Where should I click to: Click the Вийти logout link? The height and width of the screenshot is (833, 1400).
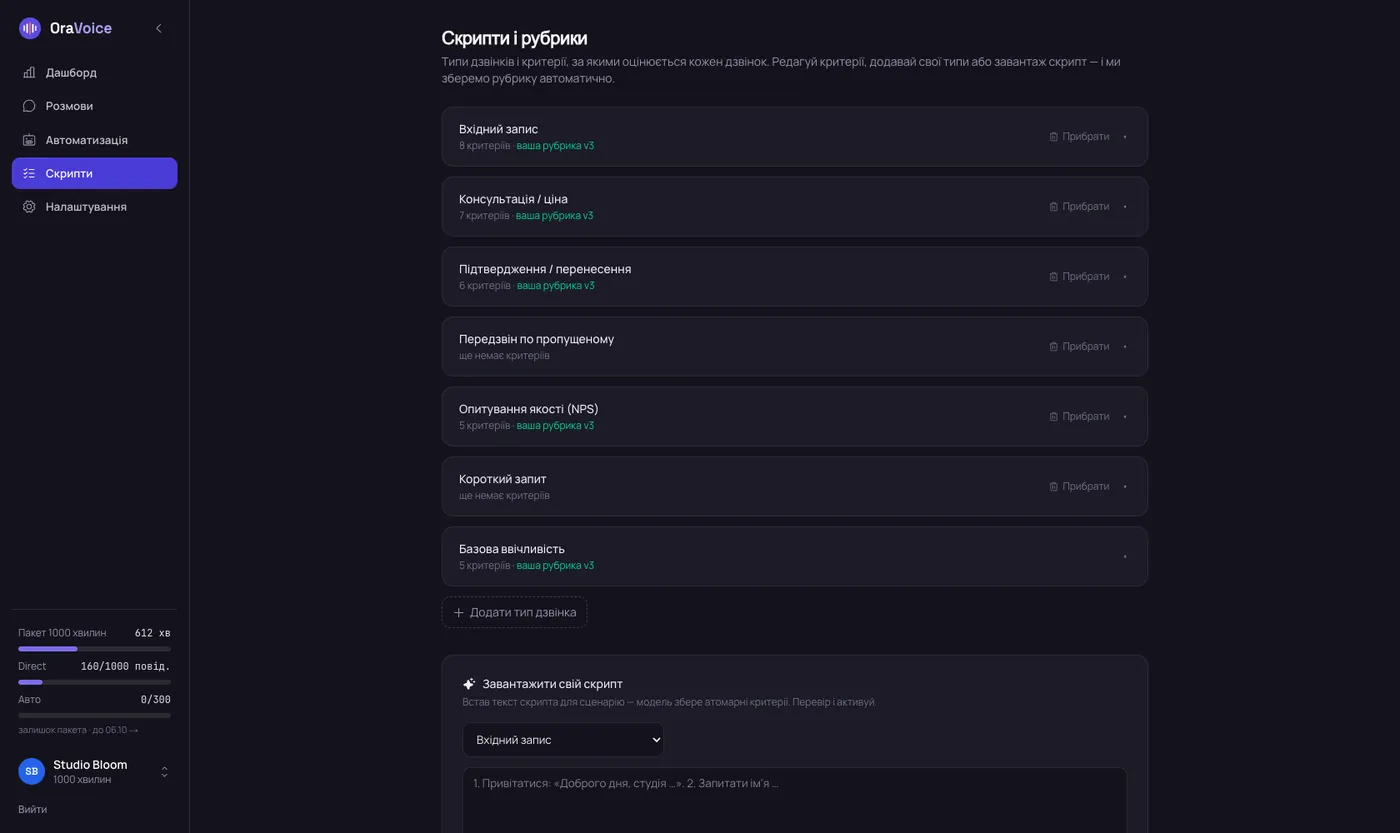pos(32,809)
